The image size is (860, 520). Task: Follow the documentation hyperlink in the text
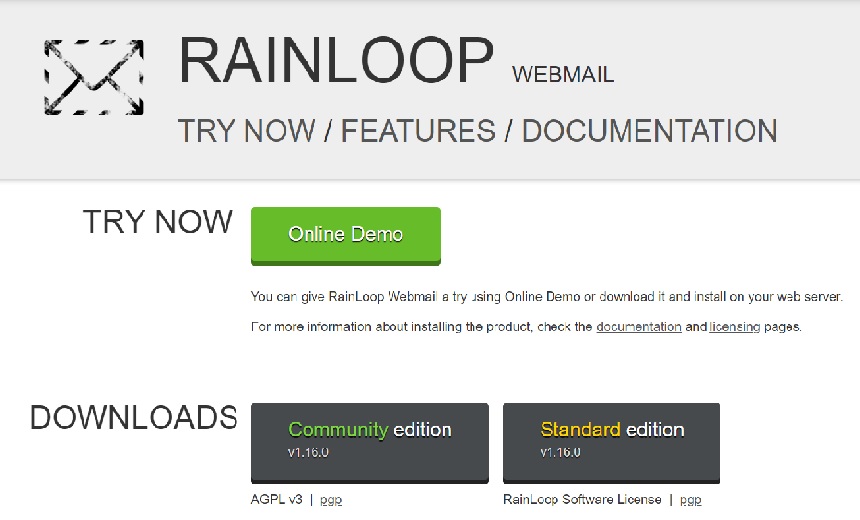(638, 327)
